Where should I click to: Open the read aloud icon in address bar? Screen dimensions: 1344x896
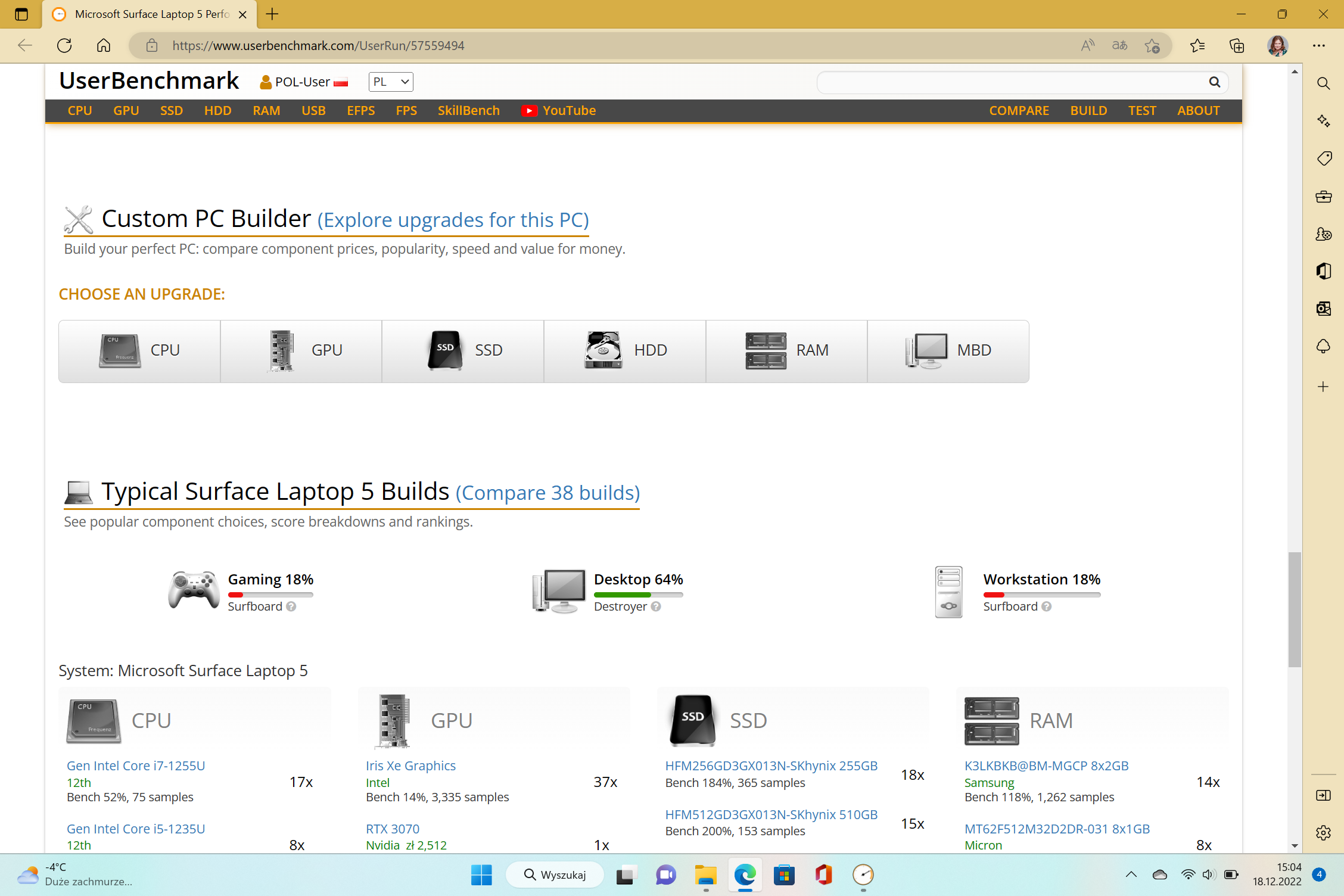[1088, 45]
